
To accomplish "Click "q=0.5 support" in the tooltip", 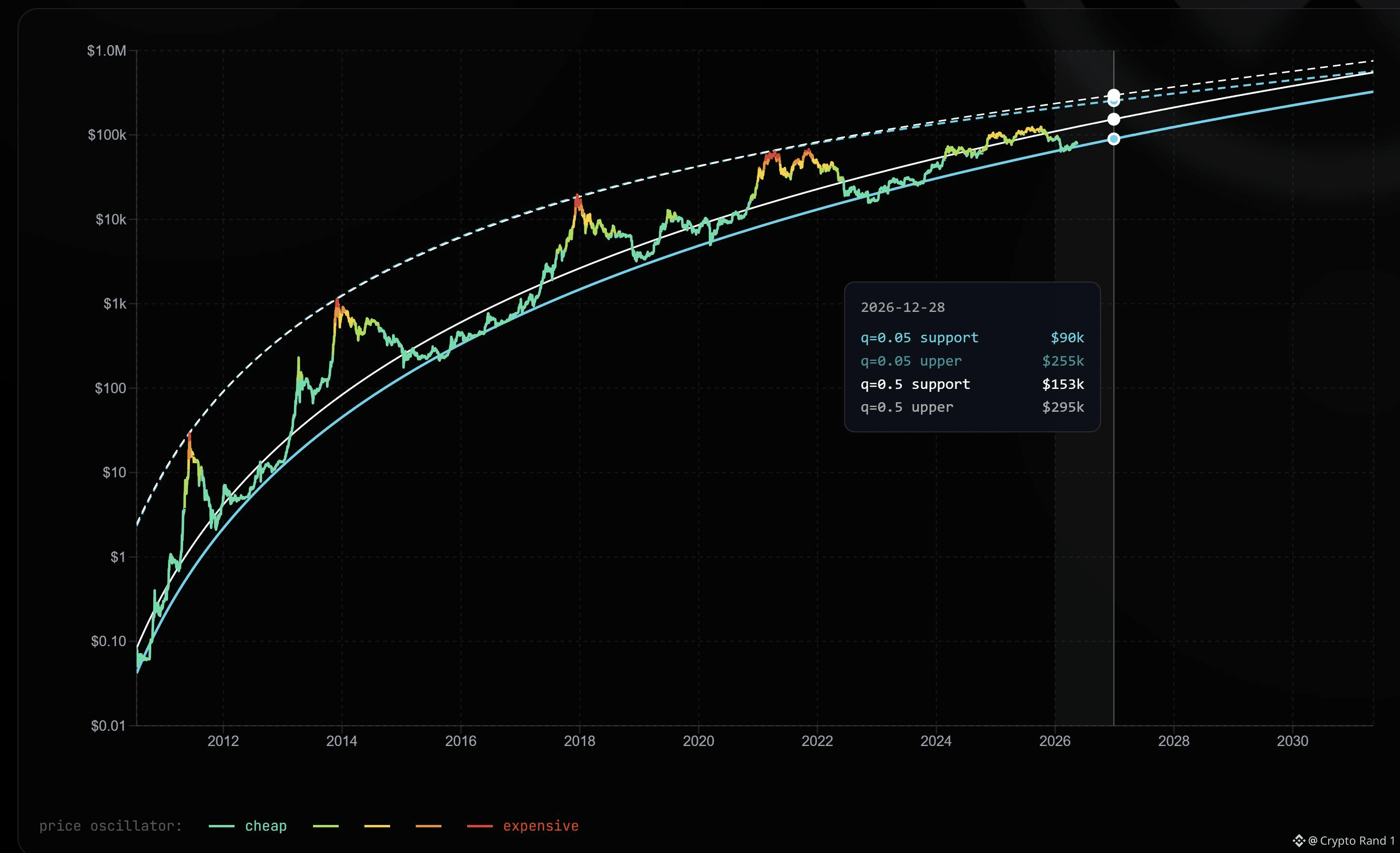I will 915,385.
